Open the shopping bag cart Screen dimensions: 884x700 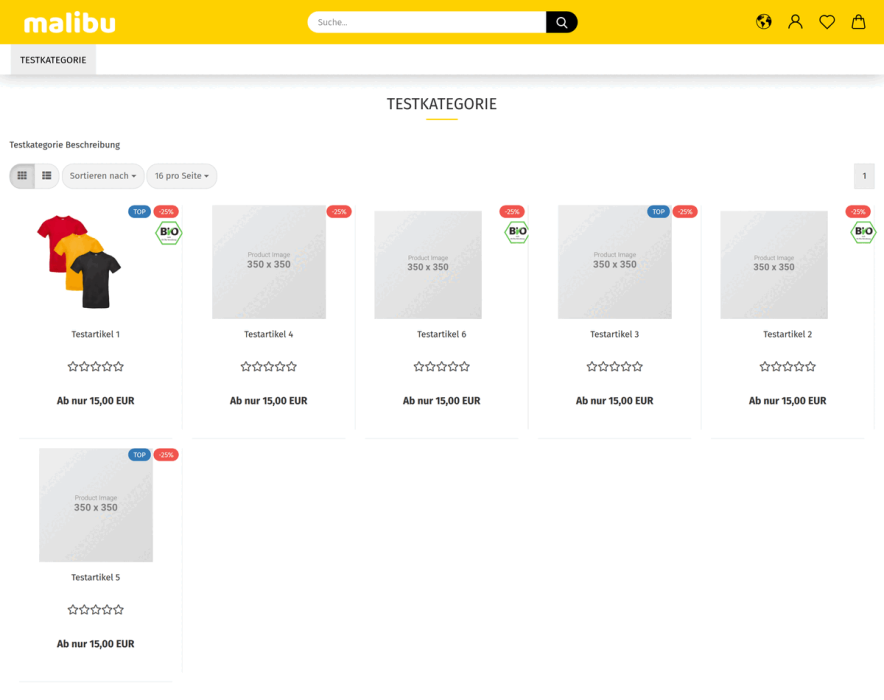pyautogui.click(x=859, y=22)
